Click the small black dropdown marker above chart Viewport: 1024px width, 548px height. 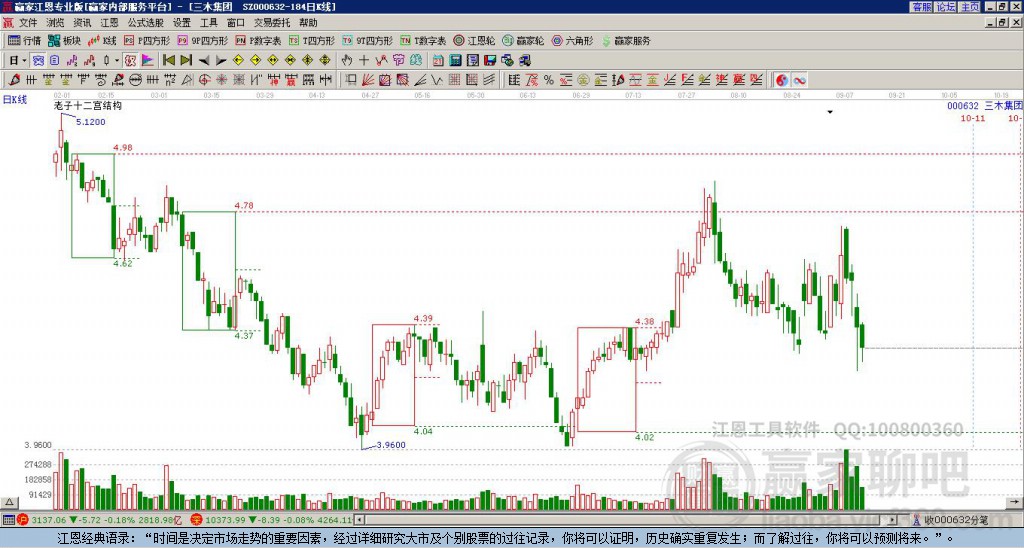click(x=830, y=112)
